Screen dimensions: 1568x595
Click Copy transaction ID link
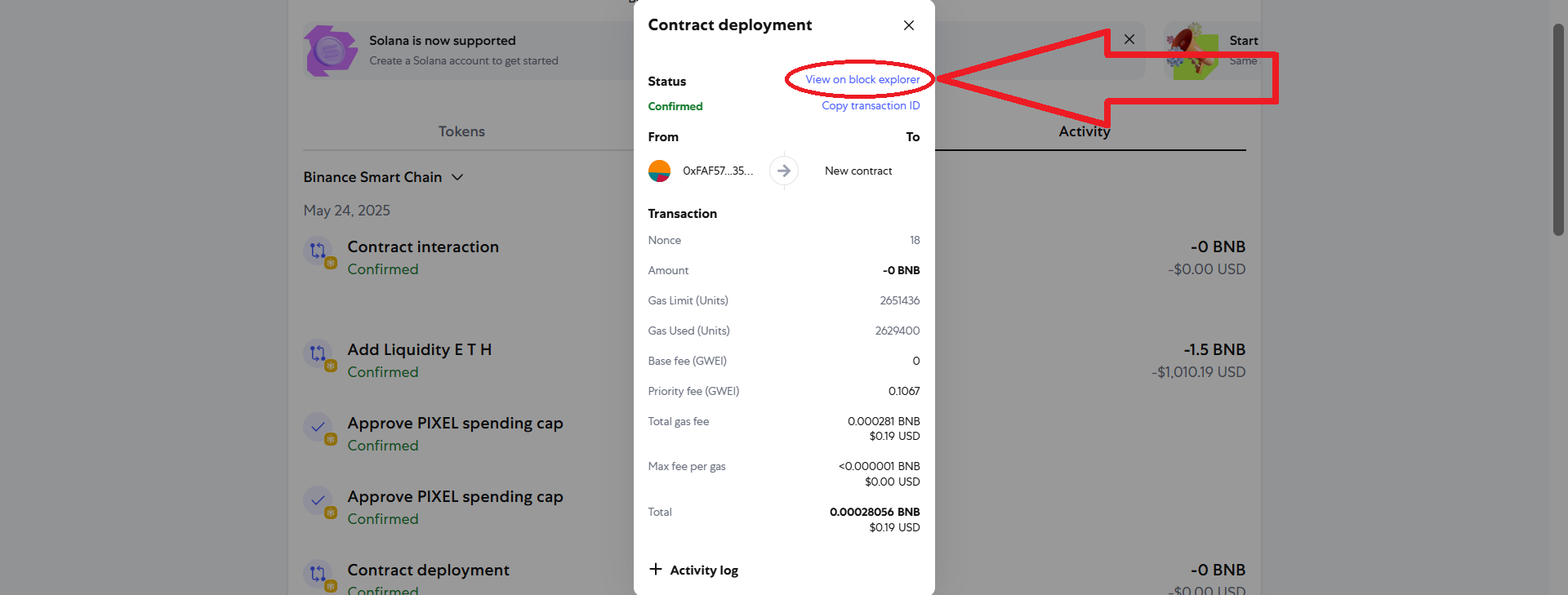point(871,105)
